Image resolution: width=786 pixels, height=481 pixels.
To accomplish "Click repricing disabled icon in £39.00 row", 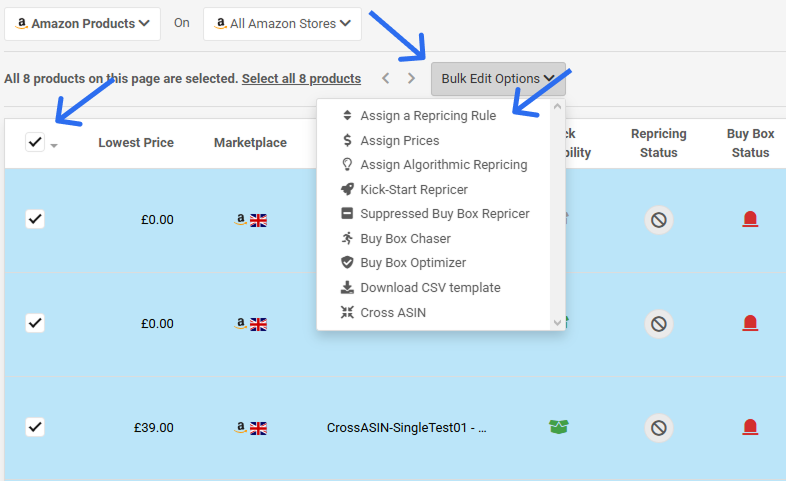I will pos(659,428).
